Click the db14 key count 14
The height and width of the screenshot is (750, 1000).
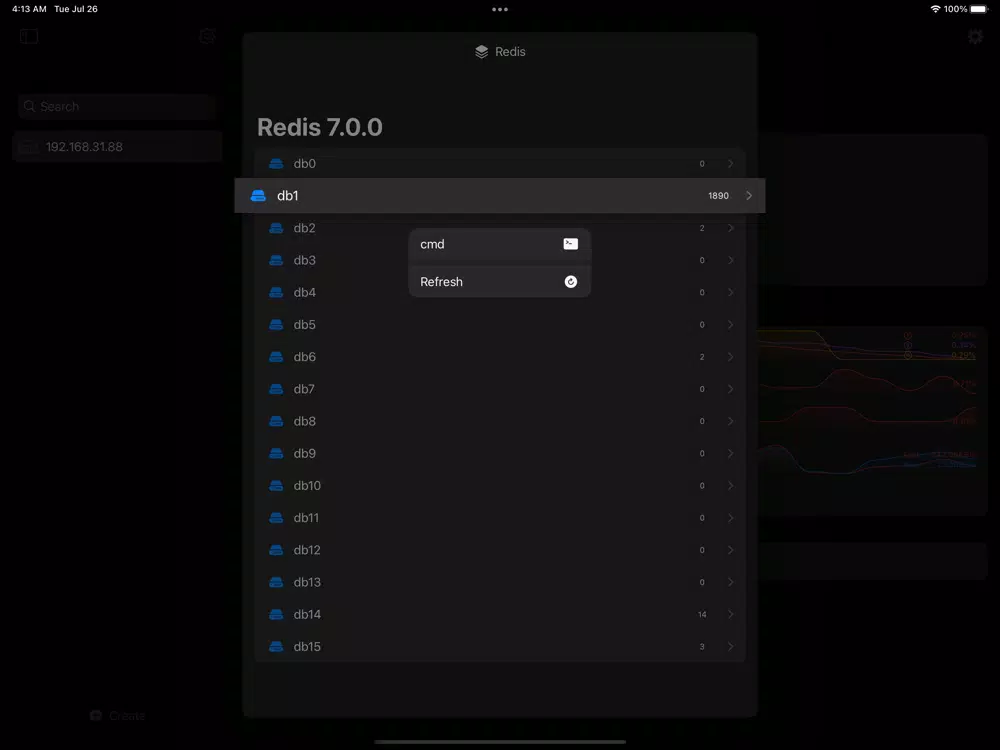coord(702,615)
